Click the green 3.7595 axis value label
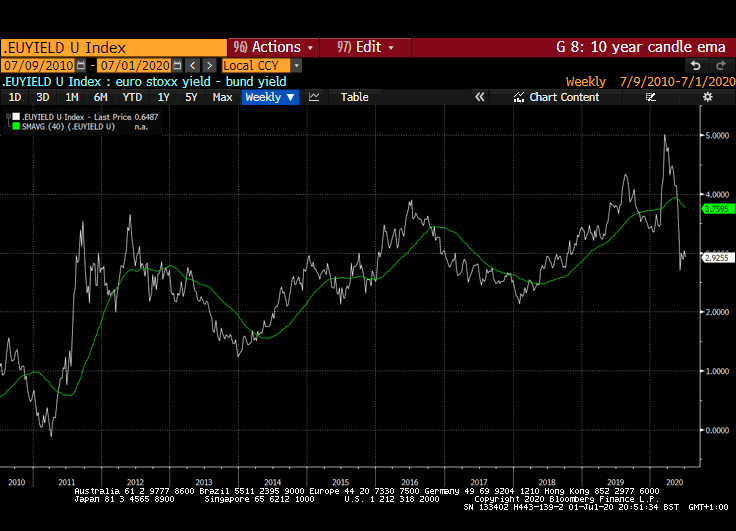 [717, 209]
